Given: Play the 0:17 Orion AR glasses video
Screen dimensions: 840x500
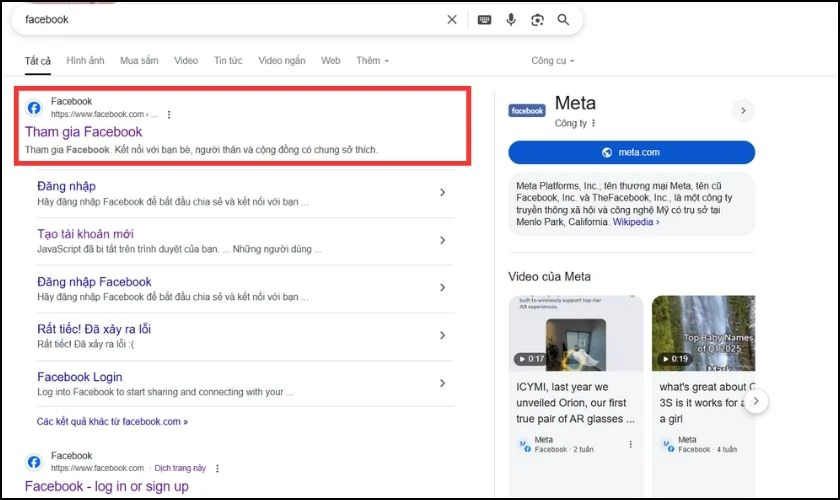Looking at the screenshot, I should click(576, 333).
